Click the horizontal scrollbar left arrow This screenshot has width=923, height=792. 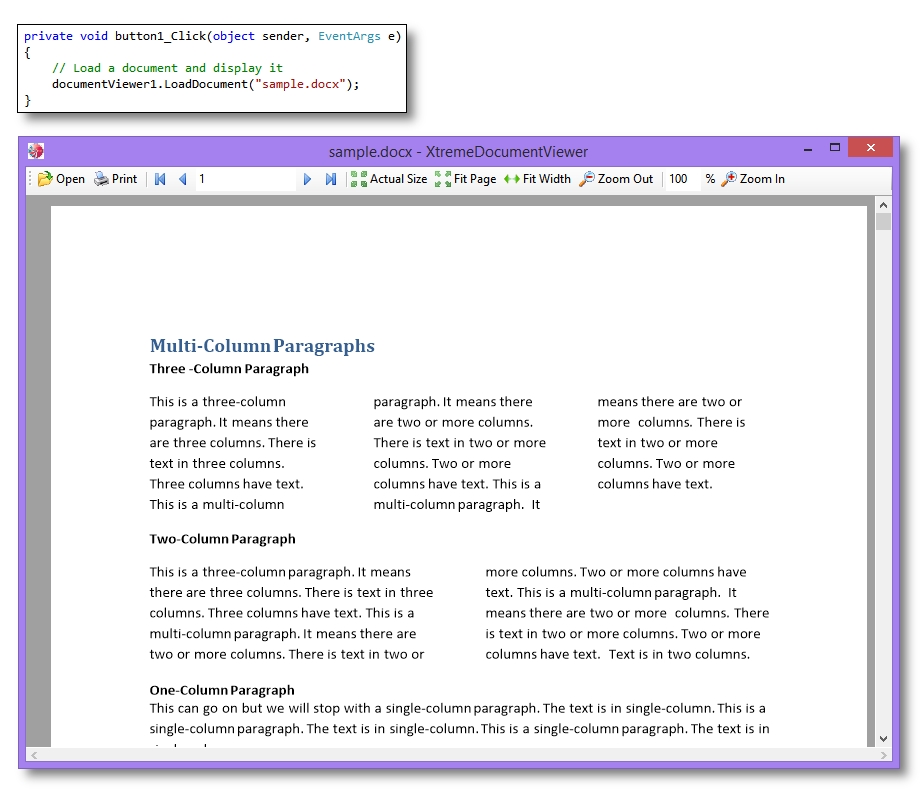(34, 755)
